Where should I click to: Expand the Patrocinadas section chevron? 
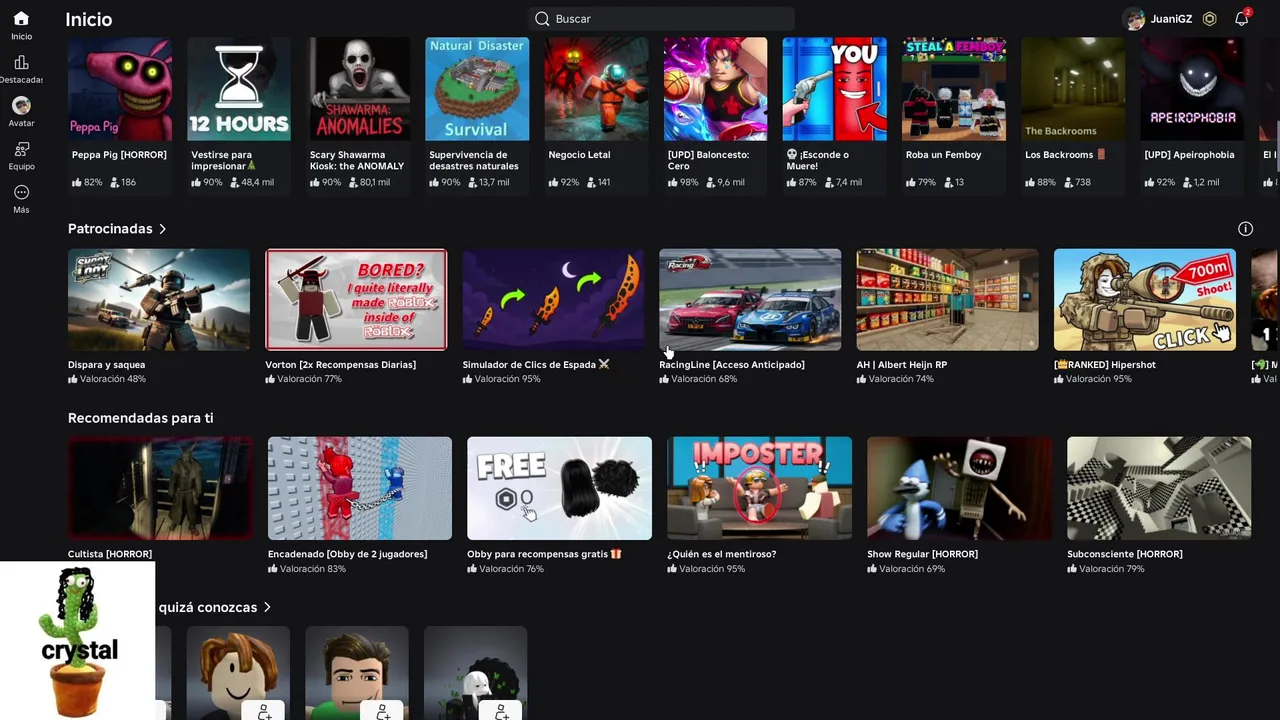[x=163, y=229]
